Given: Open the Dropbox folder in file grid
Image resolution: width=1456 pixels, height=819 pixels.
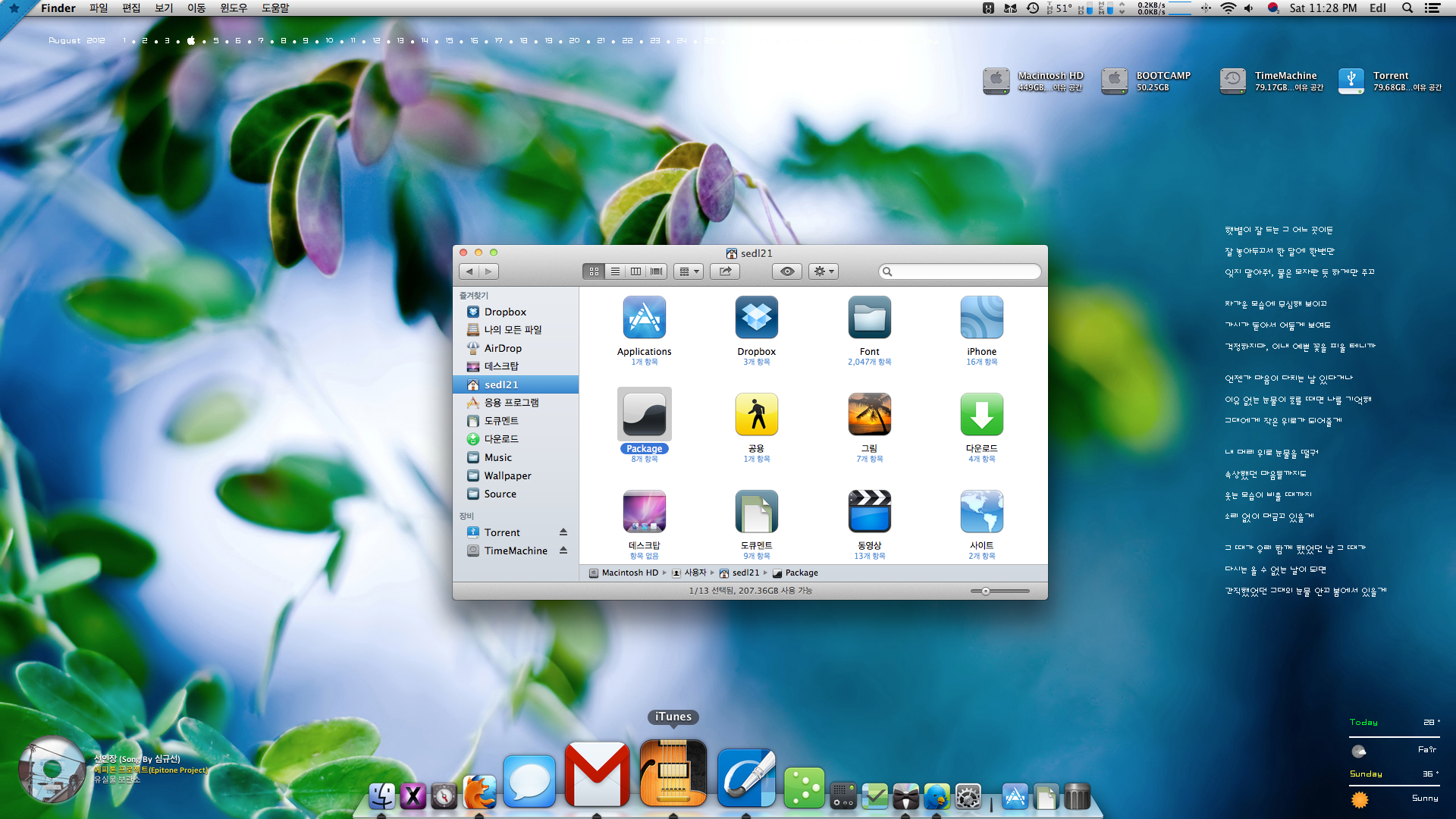Looking at the screenshot, I should [x=756, y=317].
